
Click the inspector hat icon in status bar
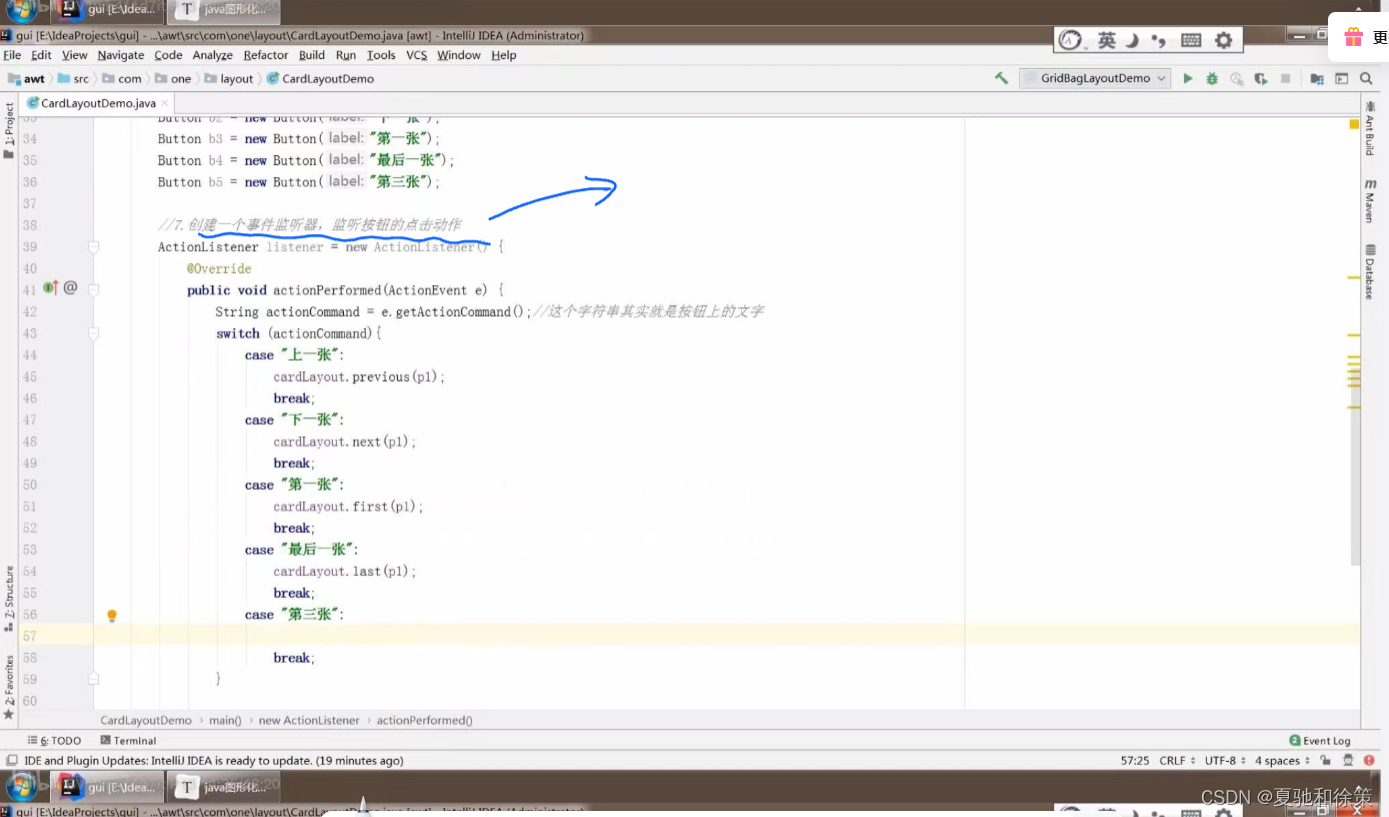(x=1349, y=761)
